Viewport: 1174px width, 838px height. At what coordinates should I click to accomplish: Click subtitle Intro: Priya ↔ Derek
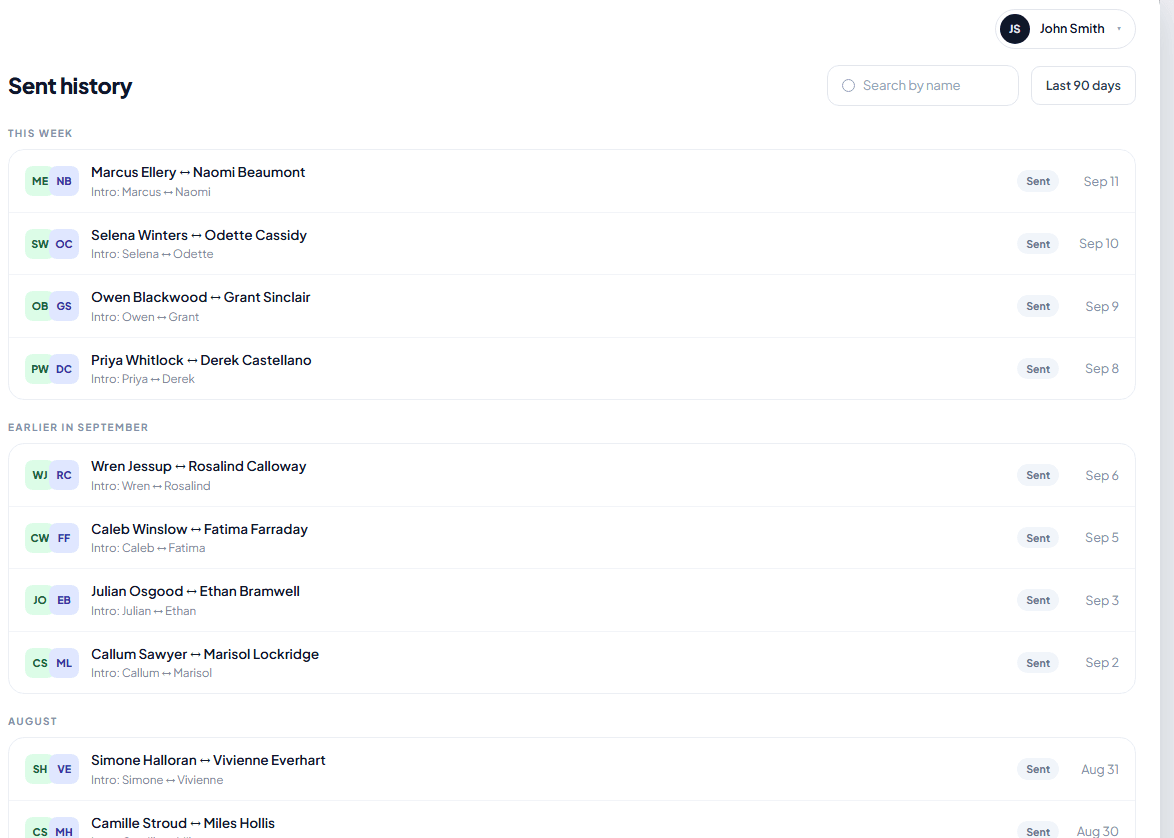143,379
